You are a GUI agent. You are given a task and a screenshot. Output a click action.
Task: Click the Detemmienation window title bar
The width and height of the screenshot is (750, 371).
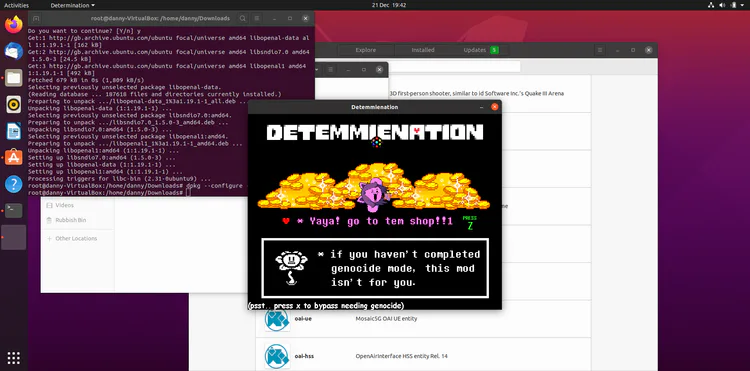click(375, 107)
